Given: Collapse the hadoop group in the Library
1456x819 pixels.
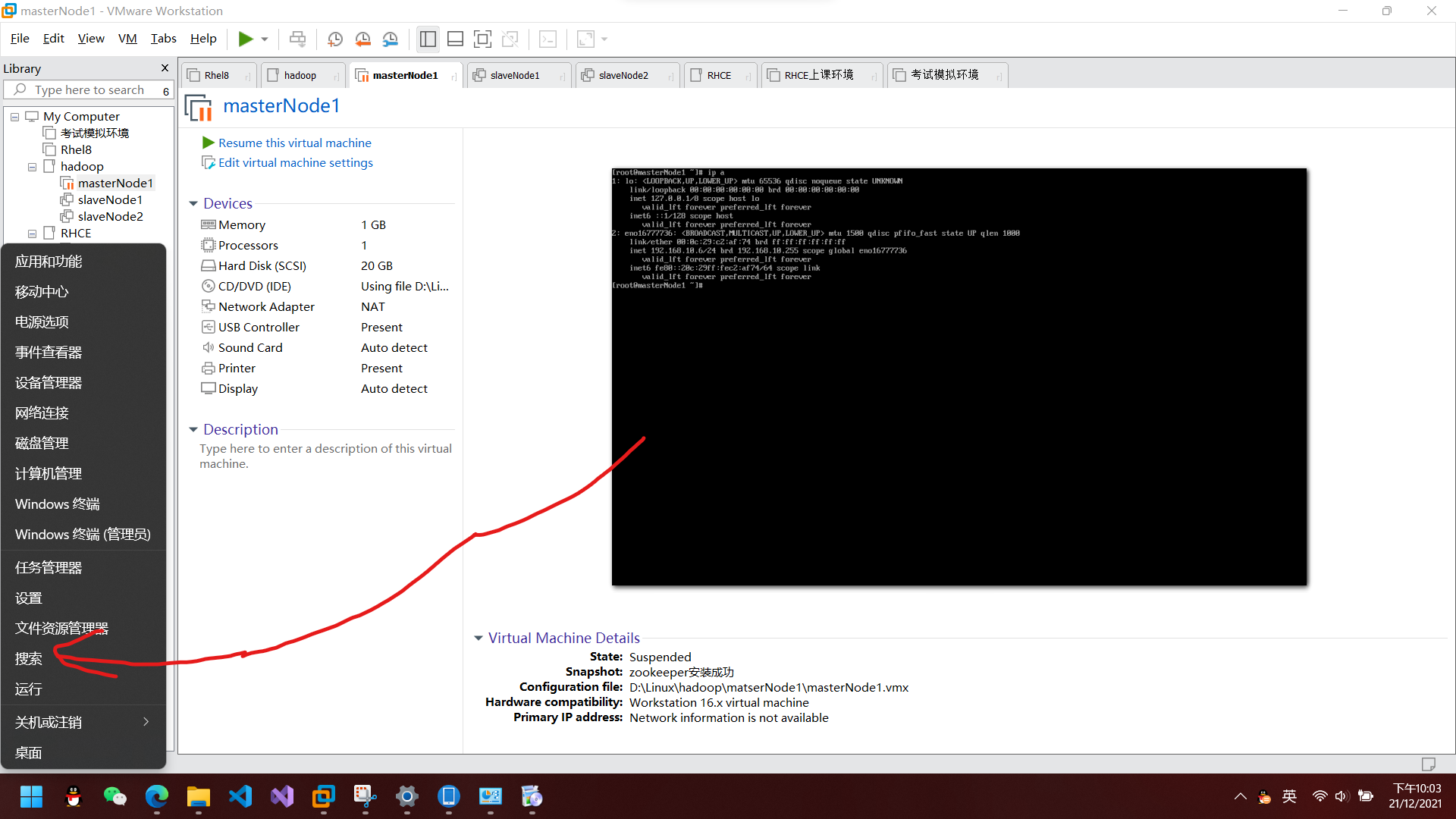Looking at the screenshot, I should [x=32, y=166].
